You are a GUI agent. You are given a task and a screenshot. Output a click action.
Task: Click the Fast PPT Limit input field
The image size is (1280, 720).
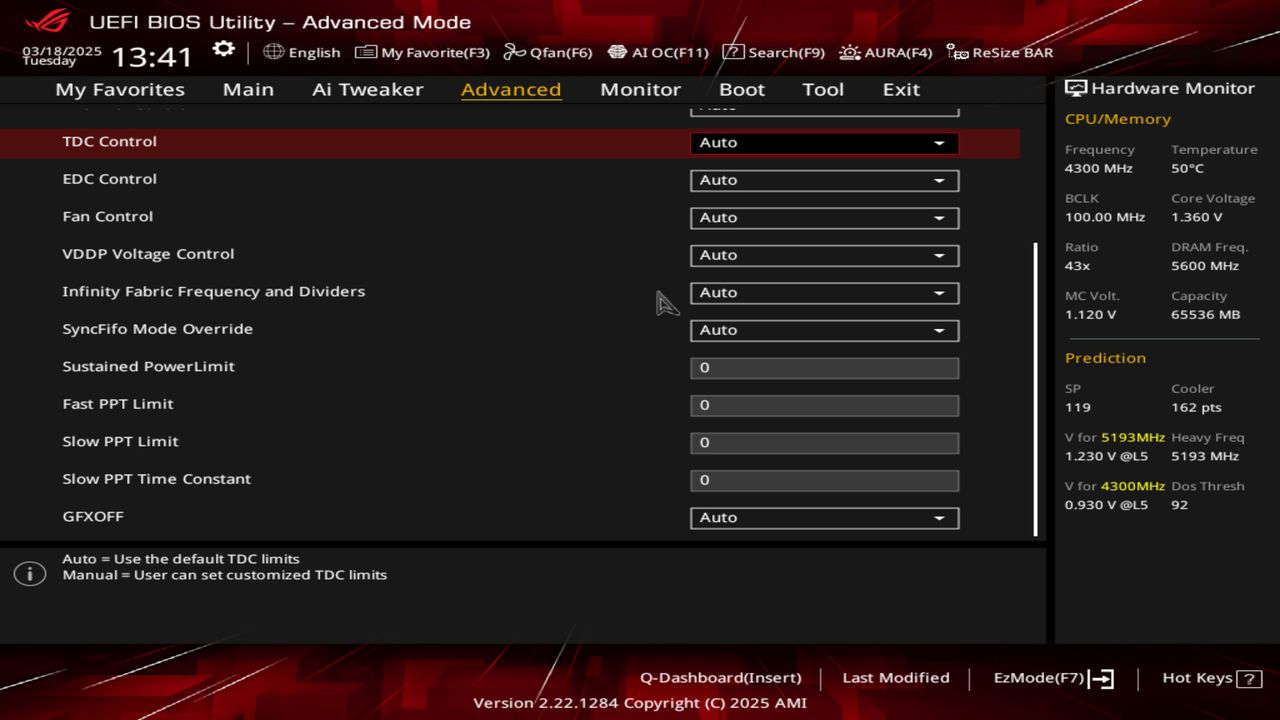[x=824, y=405]
